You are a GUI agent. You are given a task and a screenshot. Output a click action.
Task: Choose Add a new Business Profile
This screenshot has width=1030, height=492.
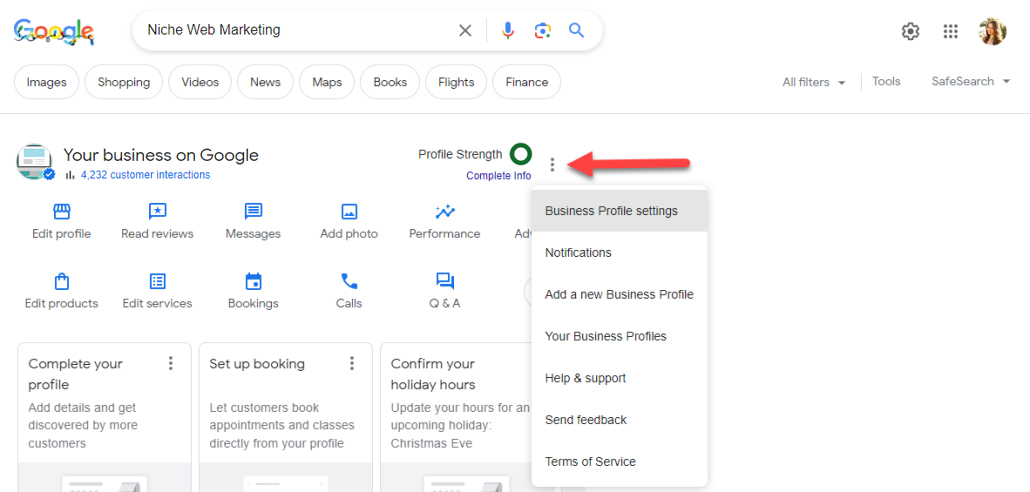click(x=619, y=295)
